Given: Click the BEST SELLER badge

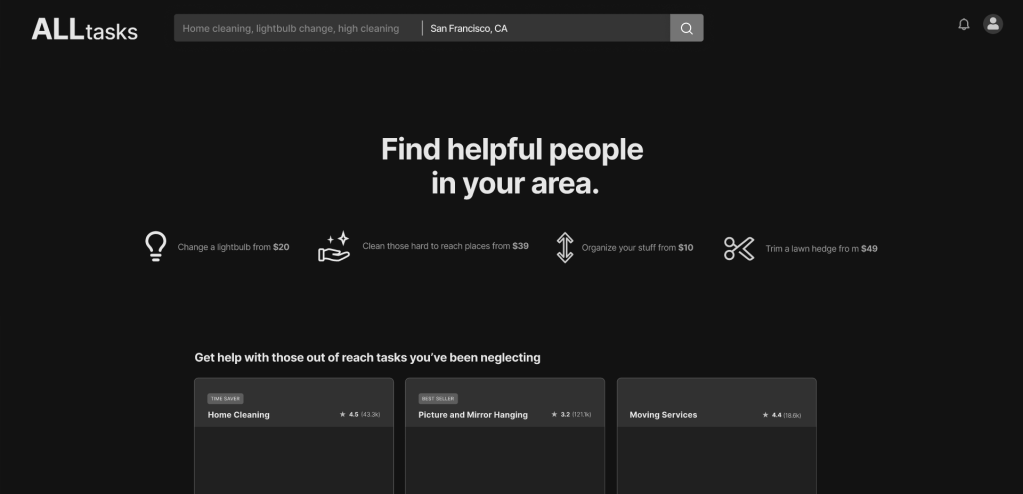Looking at the screenshot, I should pyautogui.click(x=437, y=398).
